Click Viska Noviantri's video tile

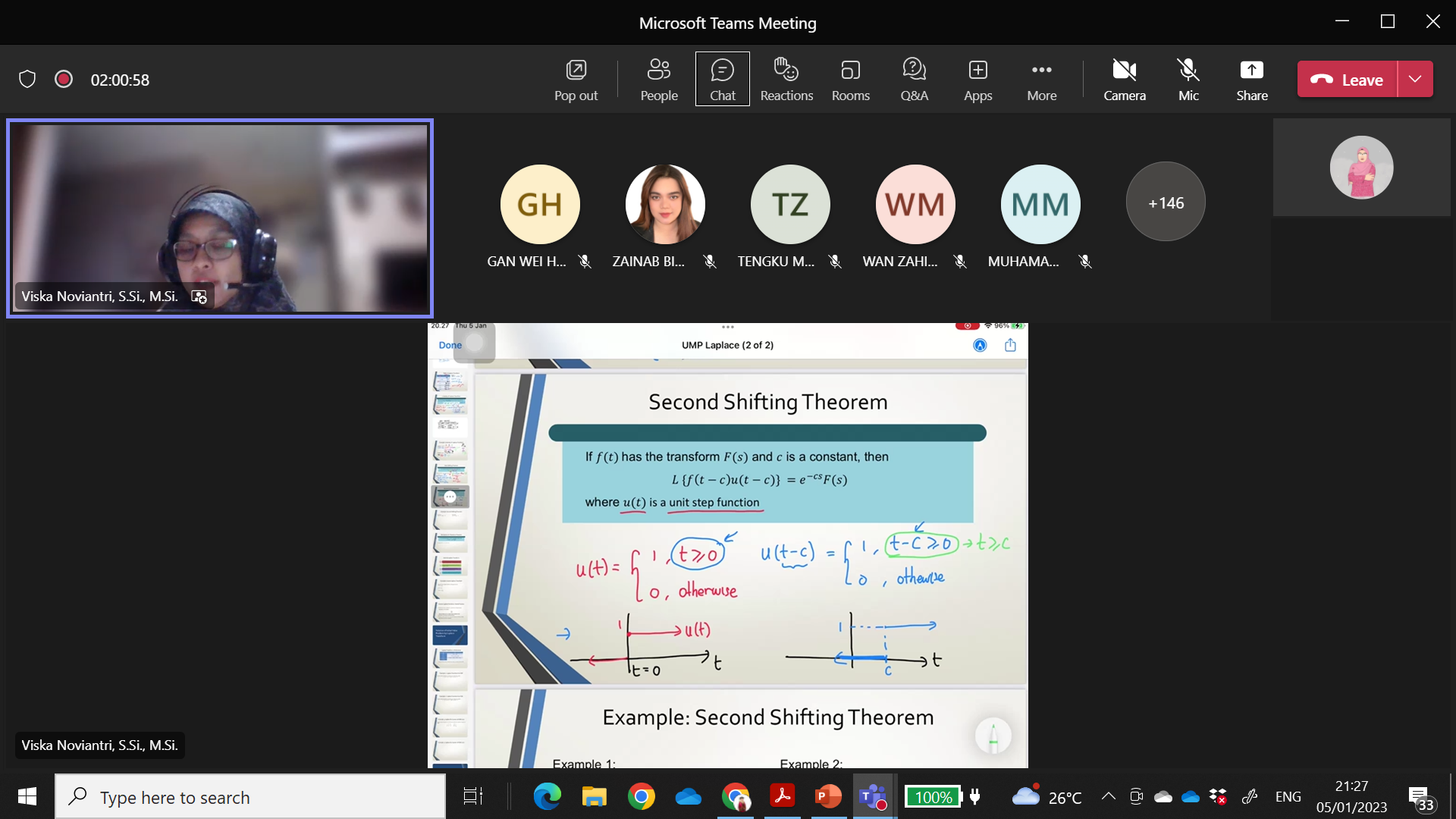[220, 218]
